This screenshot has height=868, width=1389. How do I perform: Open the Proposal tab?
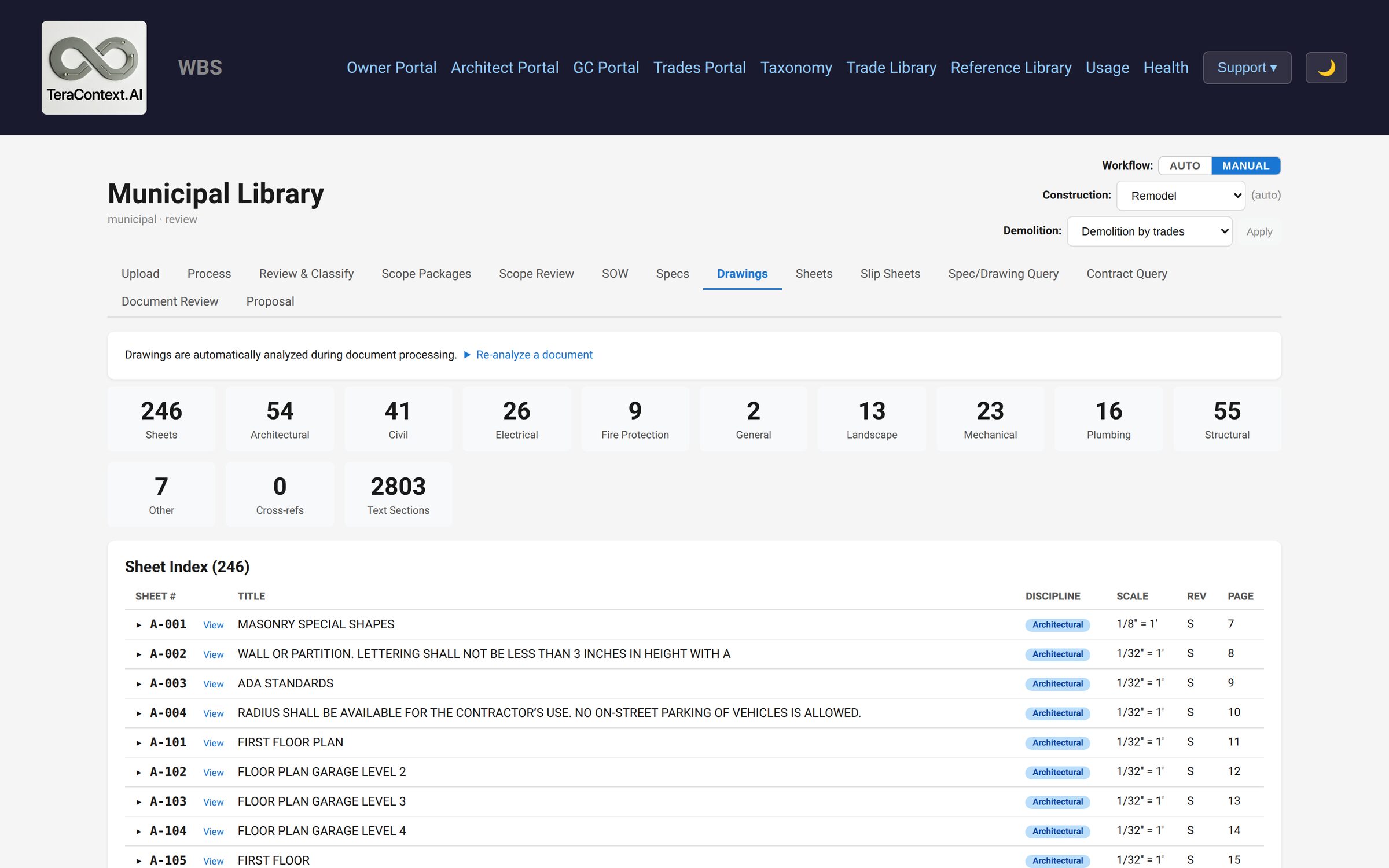[270, 301]
